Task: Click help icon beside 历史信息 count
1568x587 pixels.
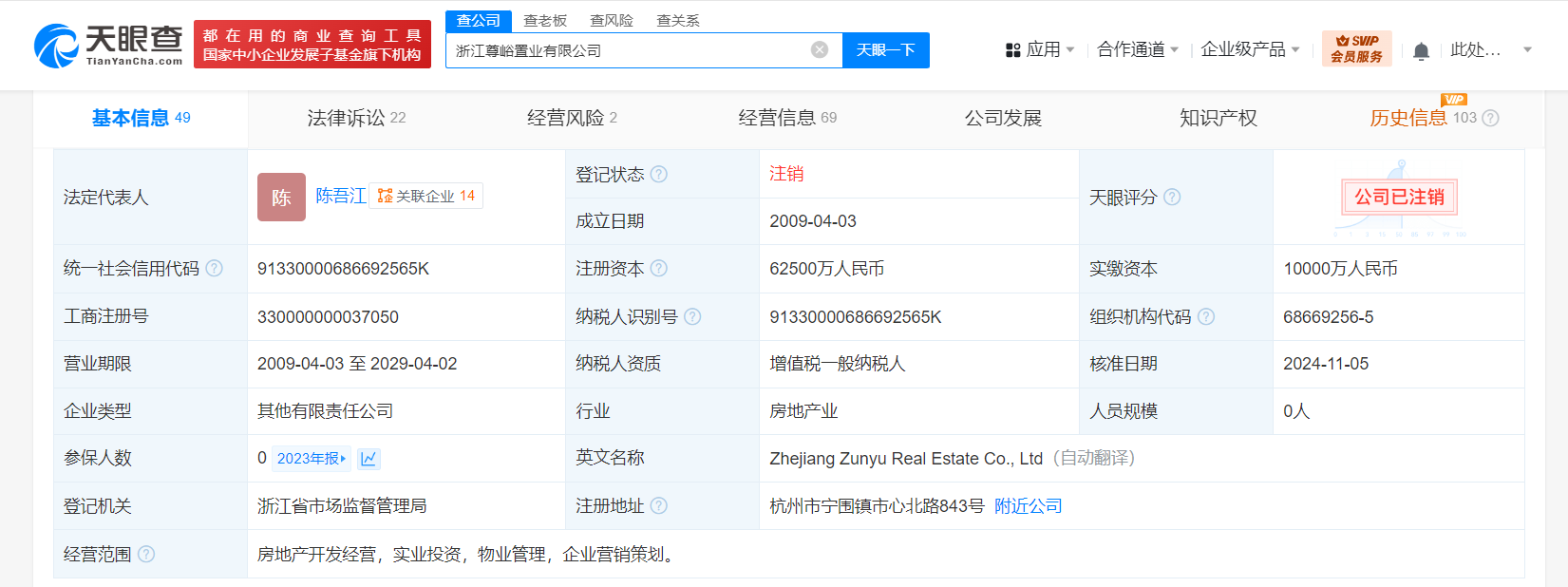Action: click(x=1491, y=118)
